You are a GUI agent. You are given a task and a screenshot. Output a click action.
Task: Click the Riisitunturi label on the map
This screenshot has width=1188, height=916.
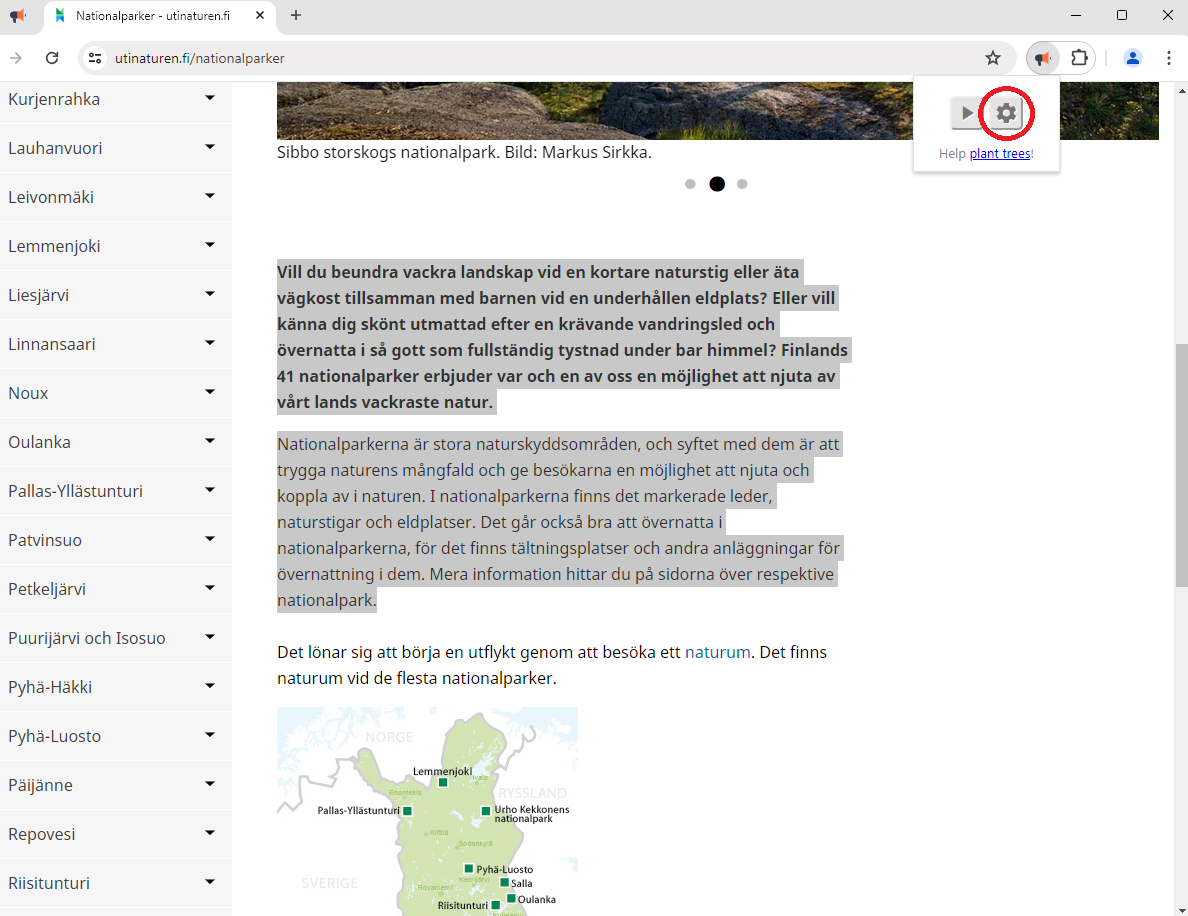(x=463, y=905)
